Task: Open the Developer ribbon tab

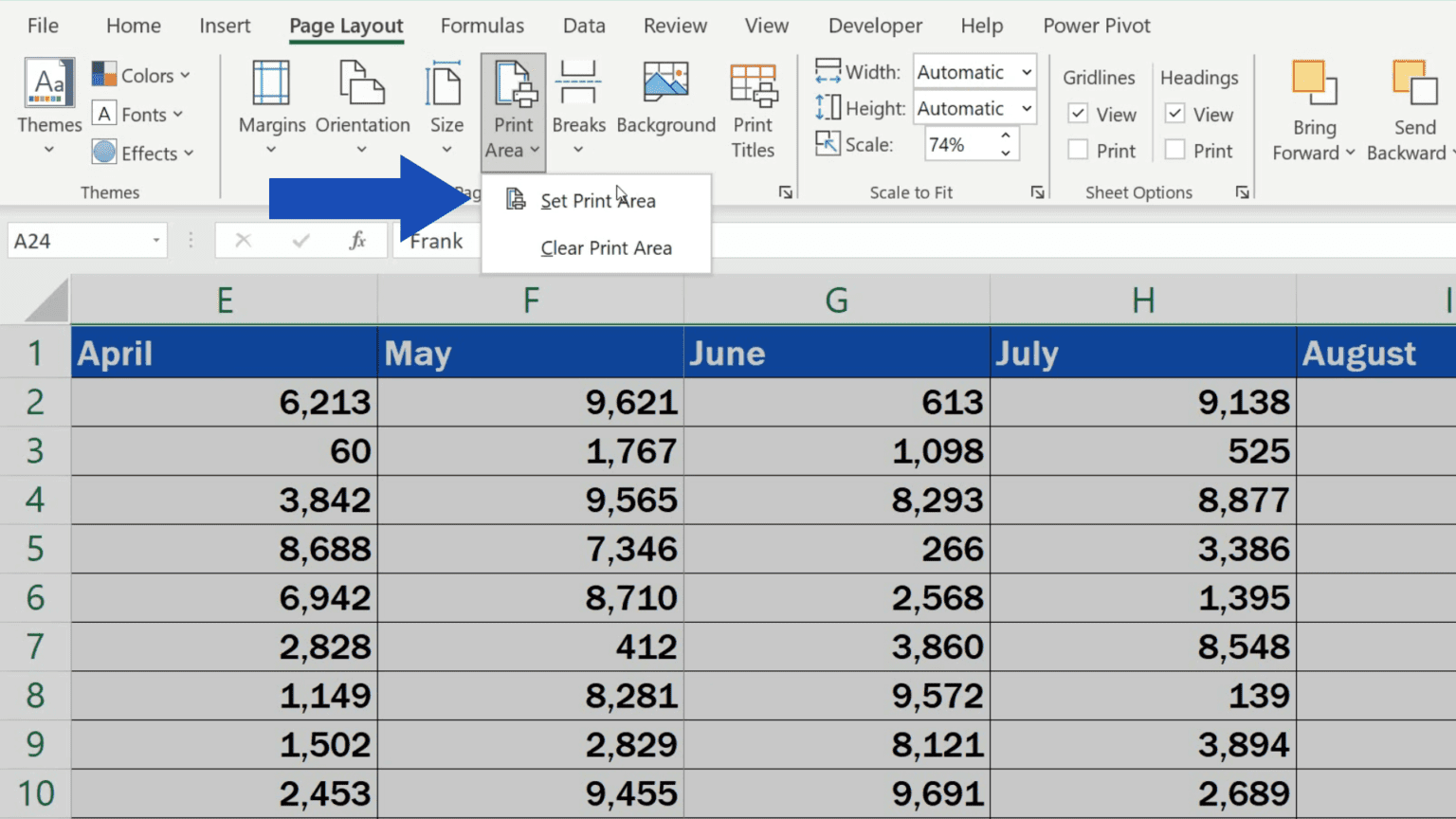Action: pos(874,26)
